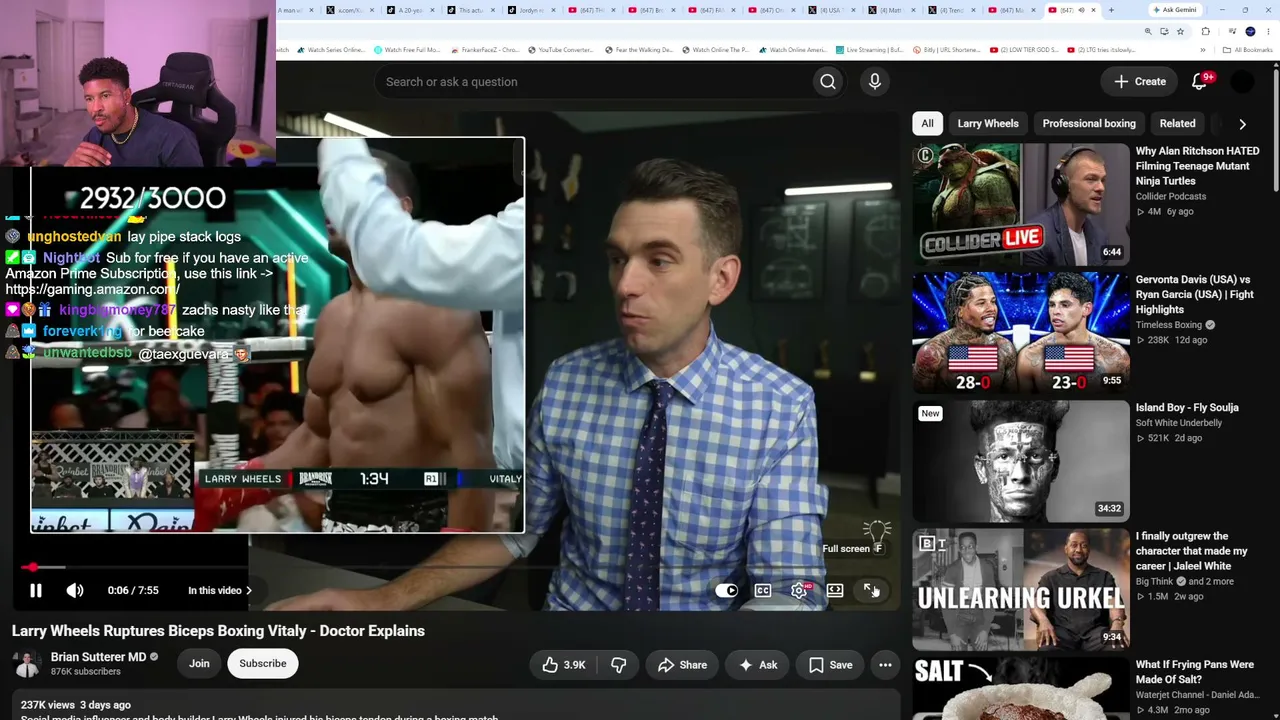Dislike the video with thumbs down
Image resolution: width=1280 pixels, height=720 pixels.
[619, 665]
